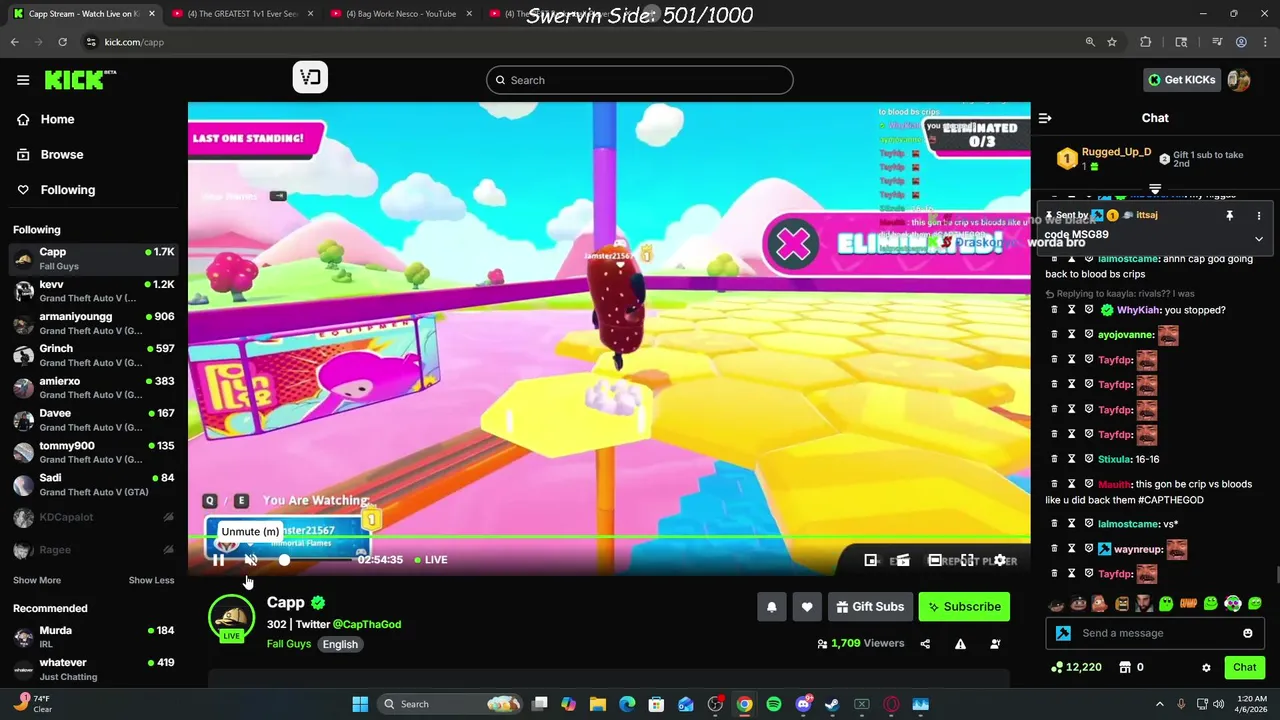Click the search box in Kick header
The height and width of the screenshot is (720, 1280).
pyautogui.click(x=640, y=80)
